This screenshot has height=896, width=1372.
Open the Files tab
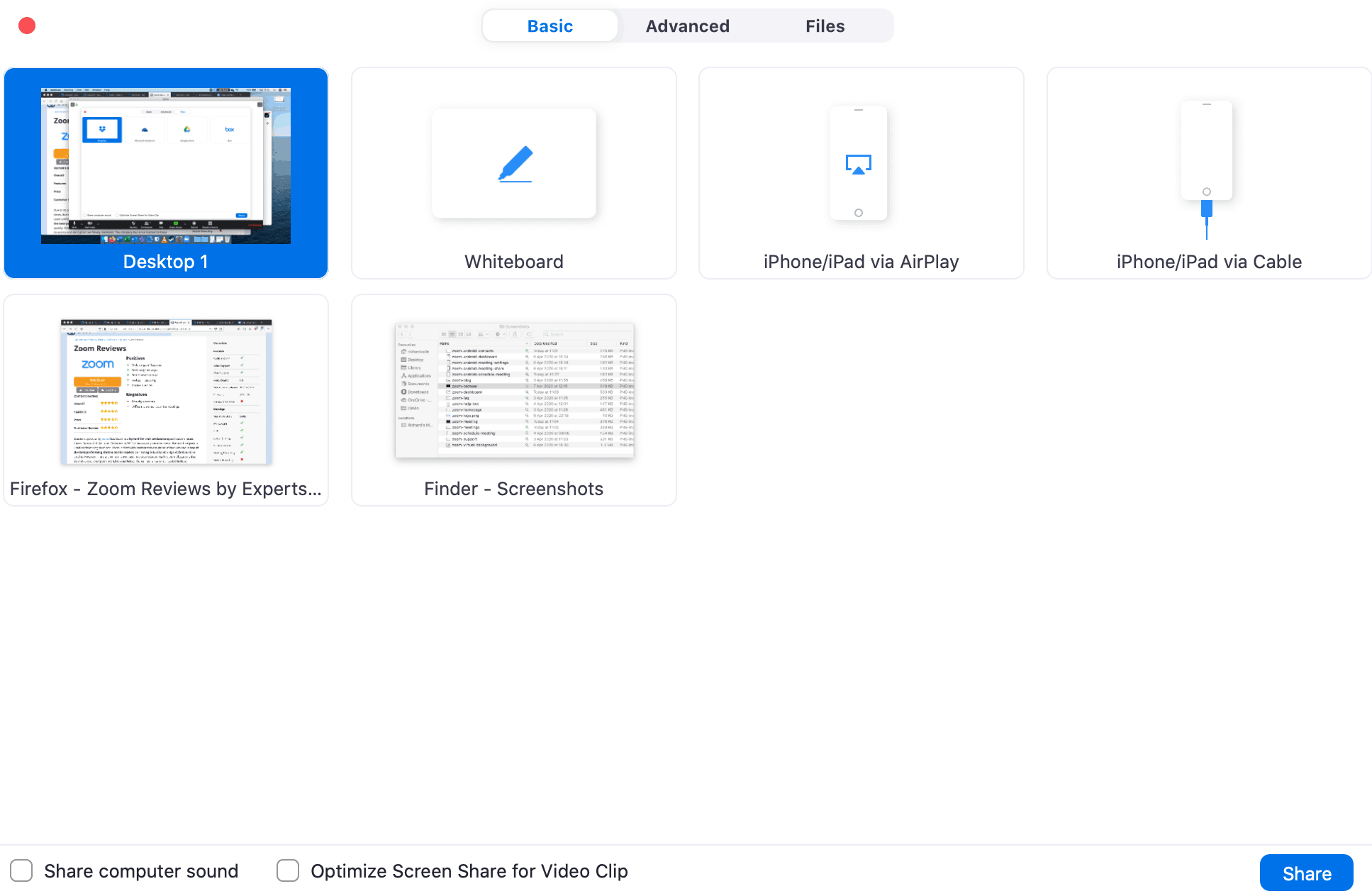[825, 26]
